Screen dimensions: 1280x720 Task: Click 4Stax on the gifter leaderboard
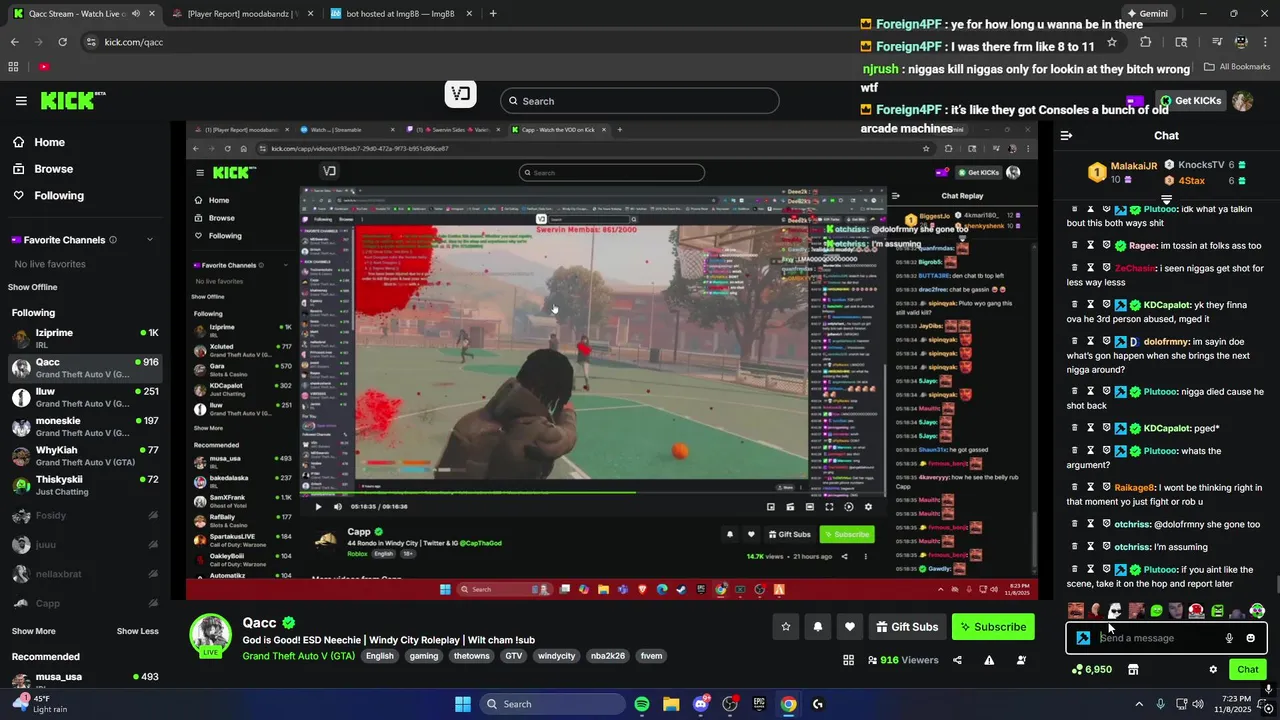[1191, 181]
